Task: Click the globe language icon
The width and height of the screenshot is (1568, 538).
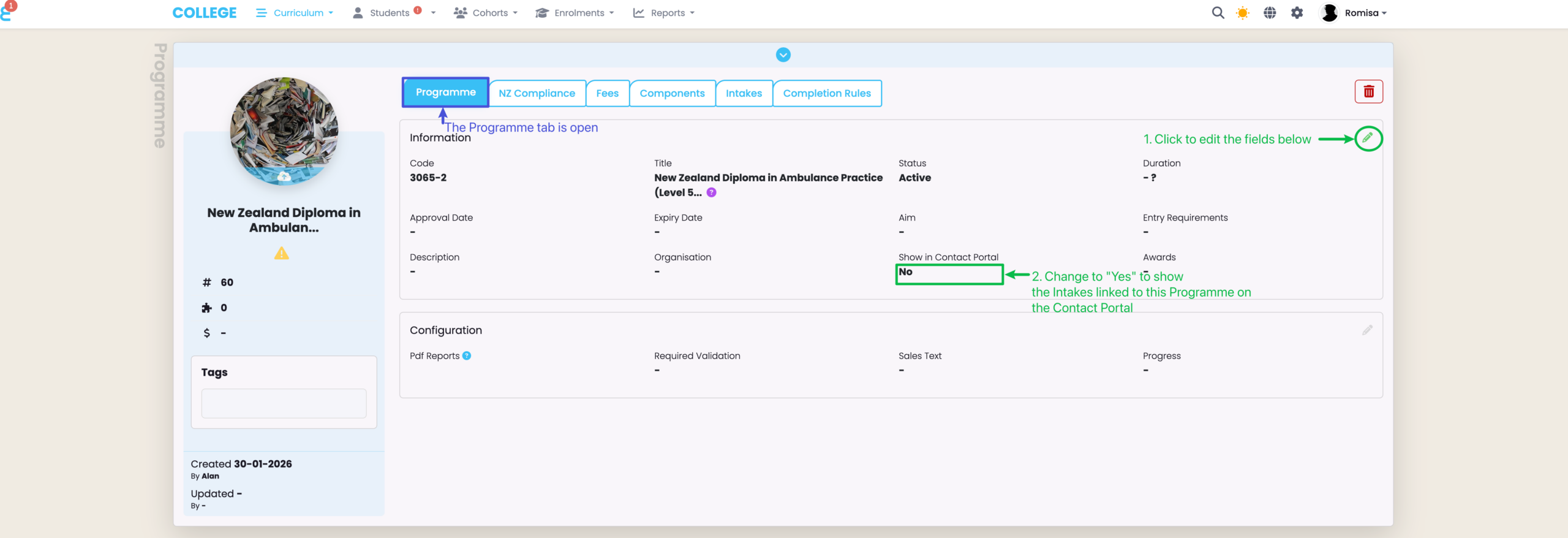Action: [x=1270, y=13]
